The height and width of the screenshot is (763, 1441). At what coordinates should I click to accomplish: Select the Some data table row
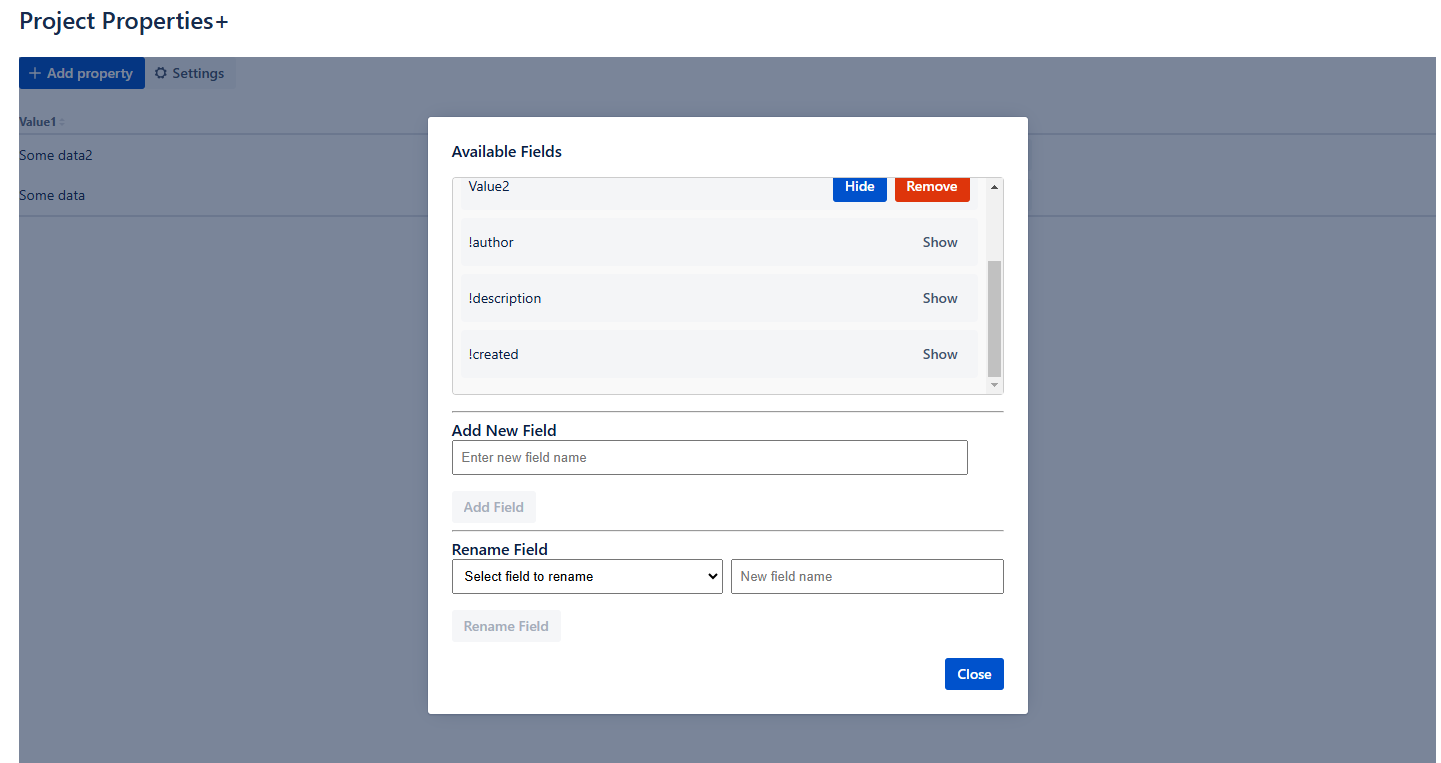coord(52,196)
